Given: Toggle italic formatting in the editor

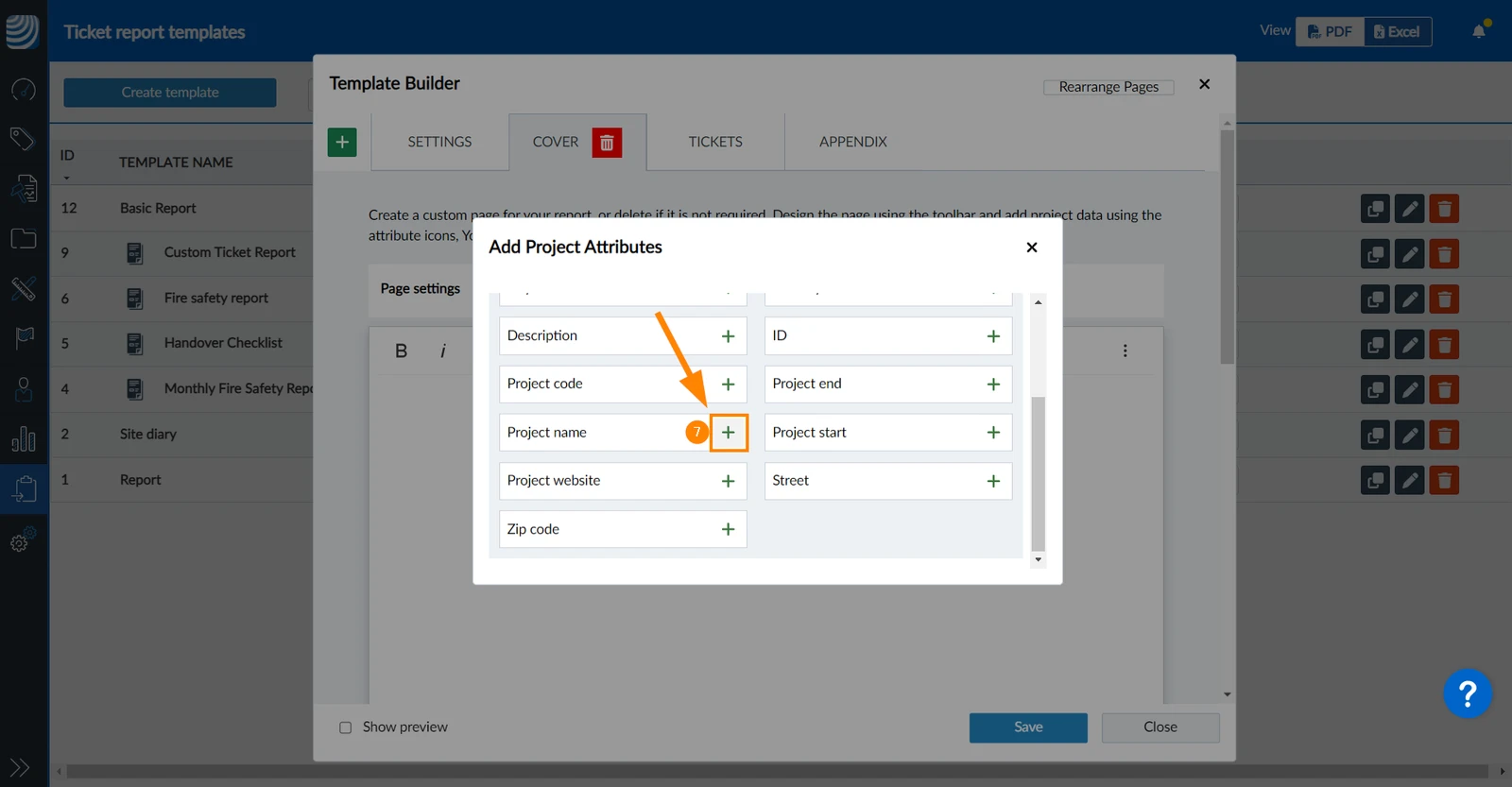Looking at the screenshot, I should [x=442, y=351].
